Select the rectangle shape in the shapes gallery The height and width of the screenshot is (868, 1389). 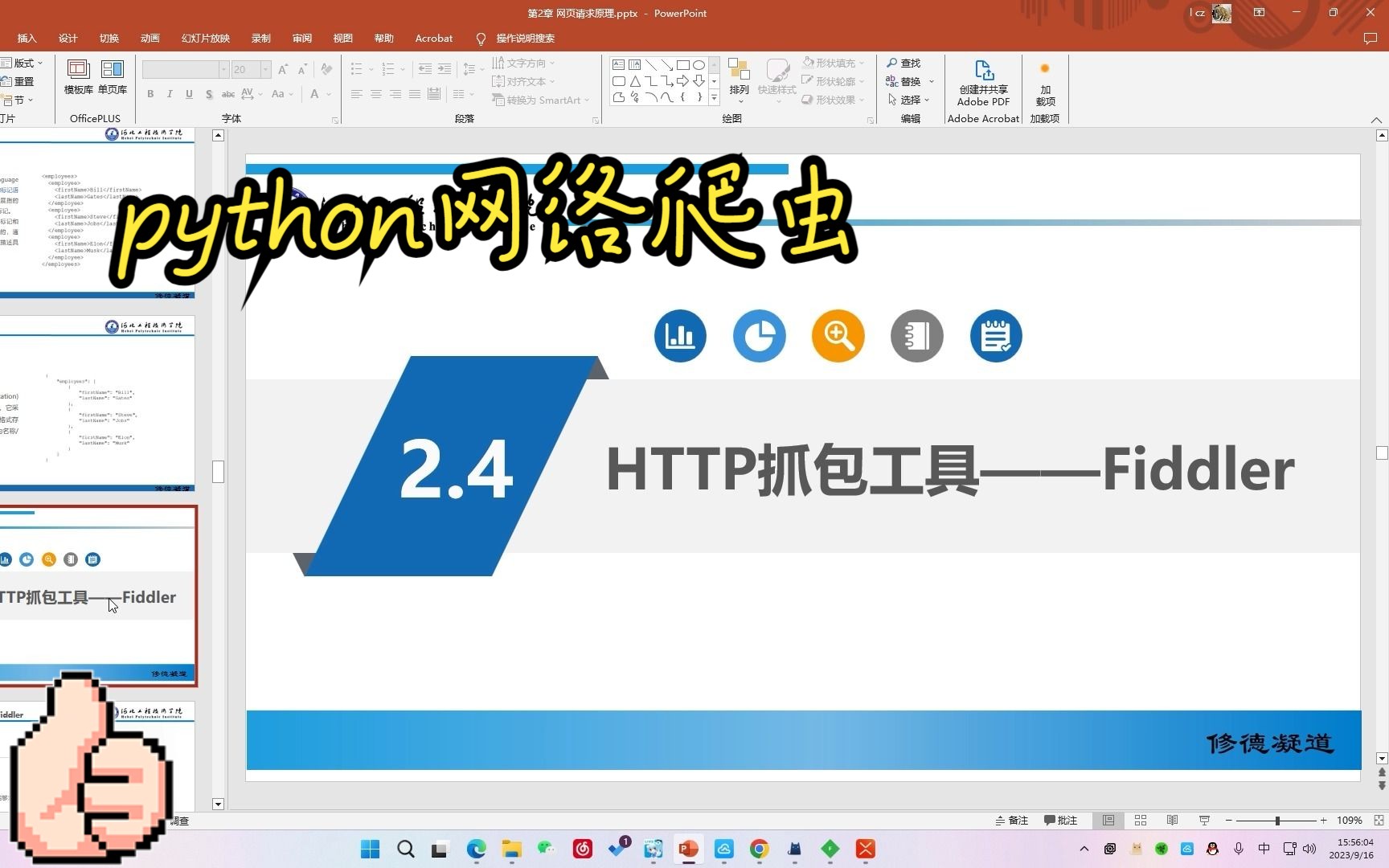pyautogui.click(x=682, y=65)
